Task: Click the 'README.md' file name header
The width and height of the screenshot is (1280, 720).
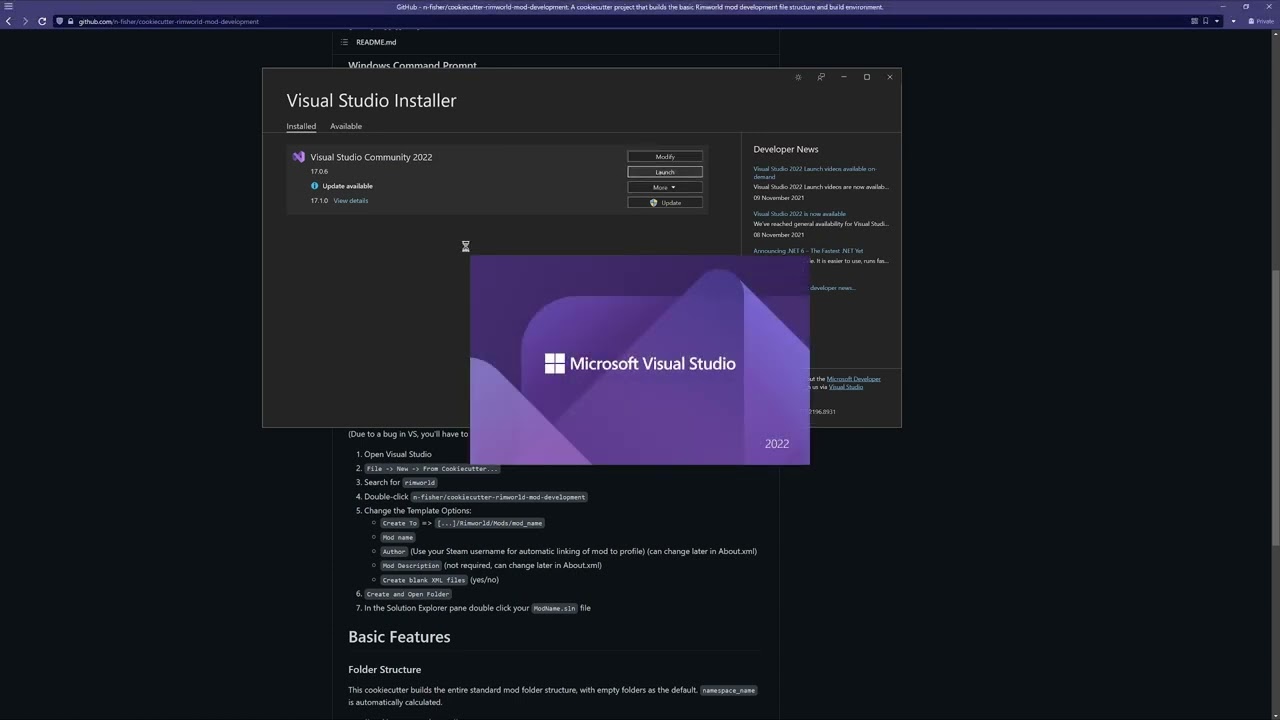Action: pyautogui.click(x=376, y=42)
